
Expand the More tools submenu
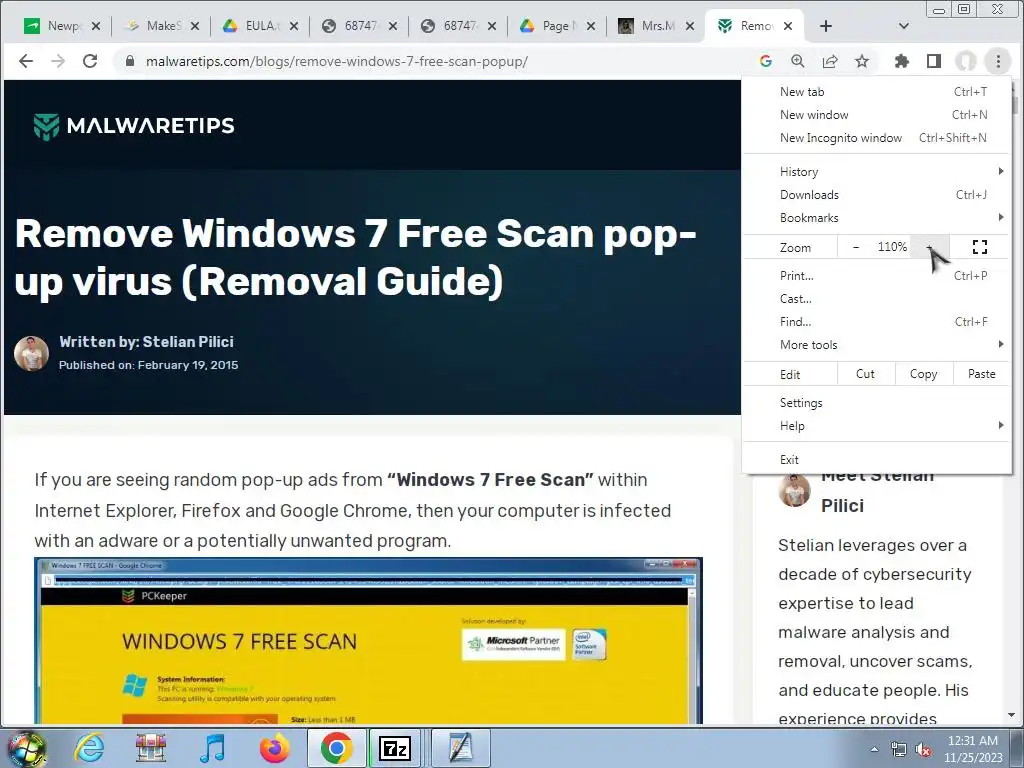[x=876, y=345]
